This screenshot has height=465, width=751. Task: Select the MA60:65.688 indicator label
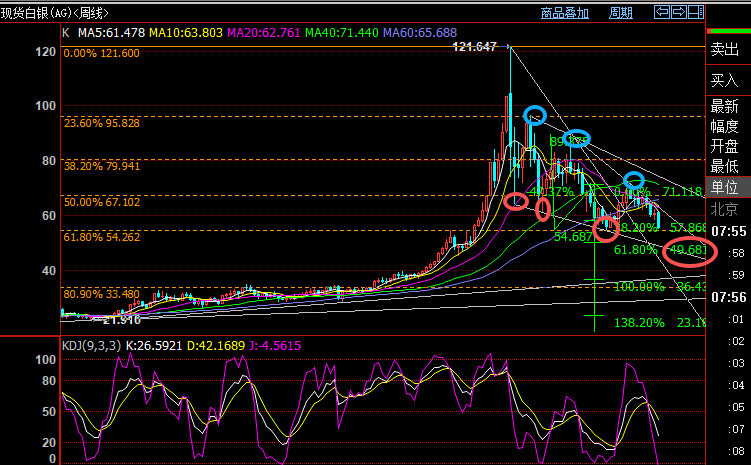[x=420, y=33]
